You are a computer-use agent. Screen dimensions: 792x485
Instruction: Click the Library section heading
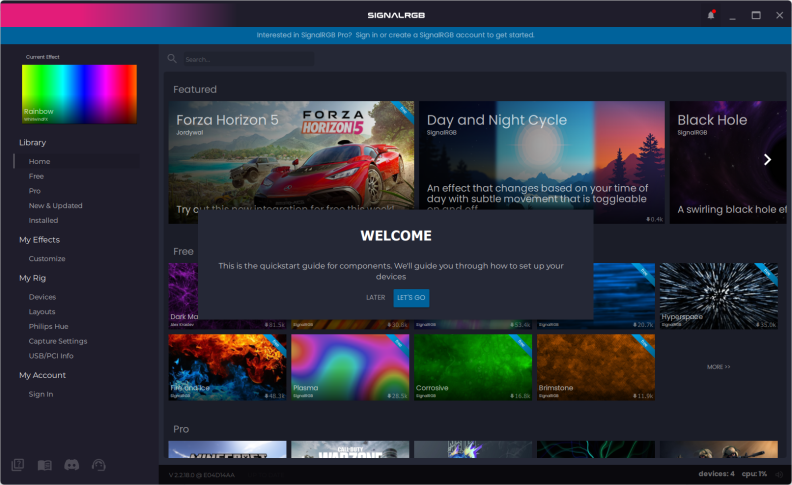click(x=32, y=142)
